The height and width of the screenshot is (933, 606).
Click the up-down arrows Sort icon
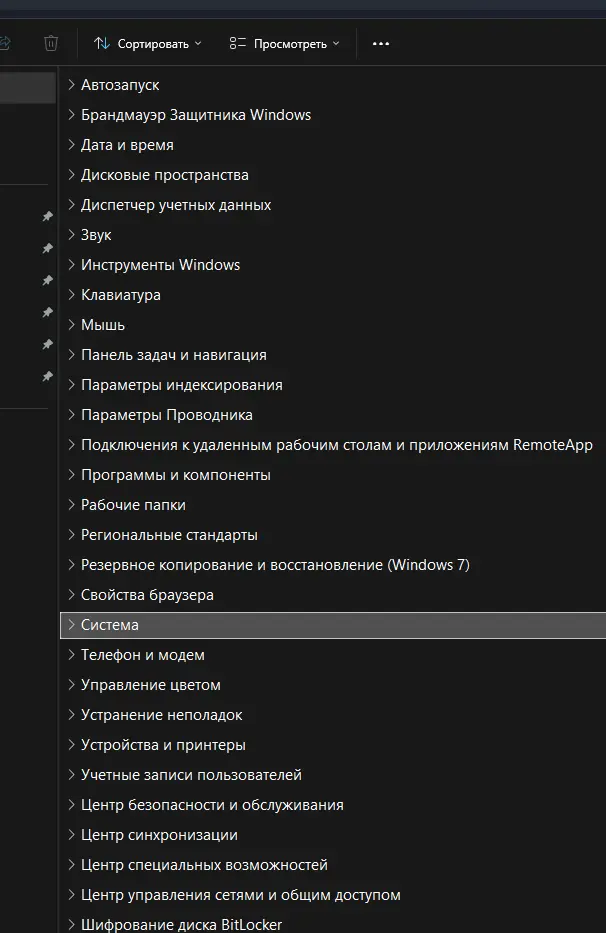point(102,43)
